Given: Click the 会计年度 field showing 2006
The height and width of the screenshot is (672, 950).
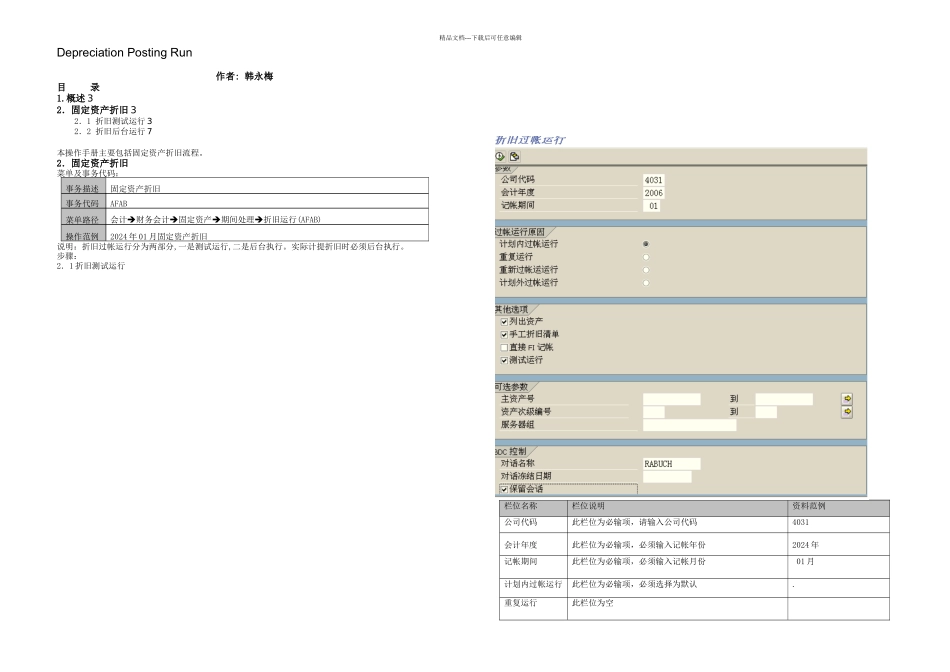Looking at the screenshot, I should point(654,193).
